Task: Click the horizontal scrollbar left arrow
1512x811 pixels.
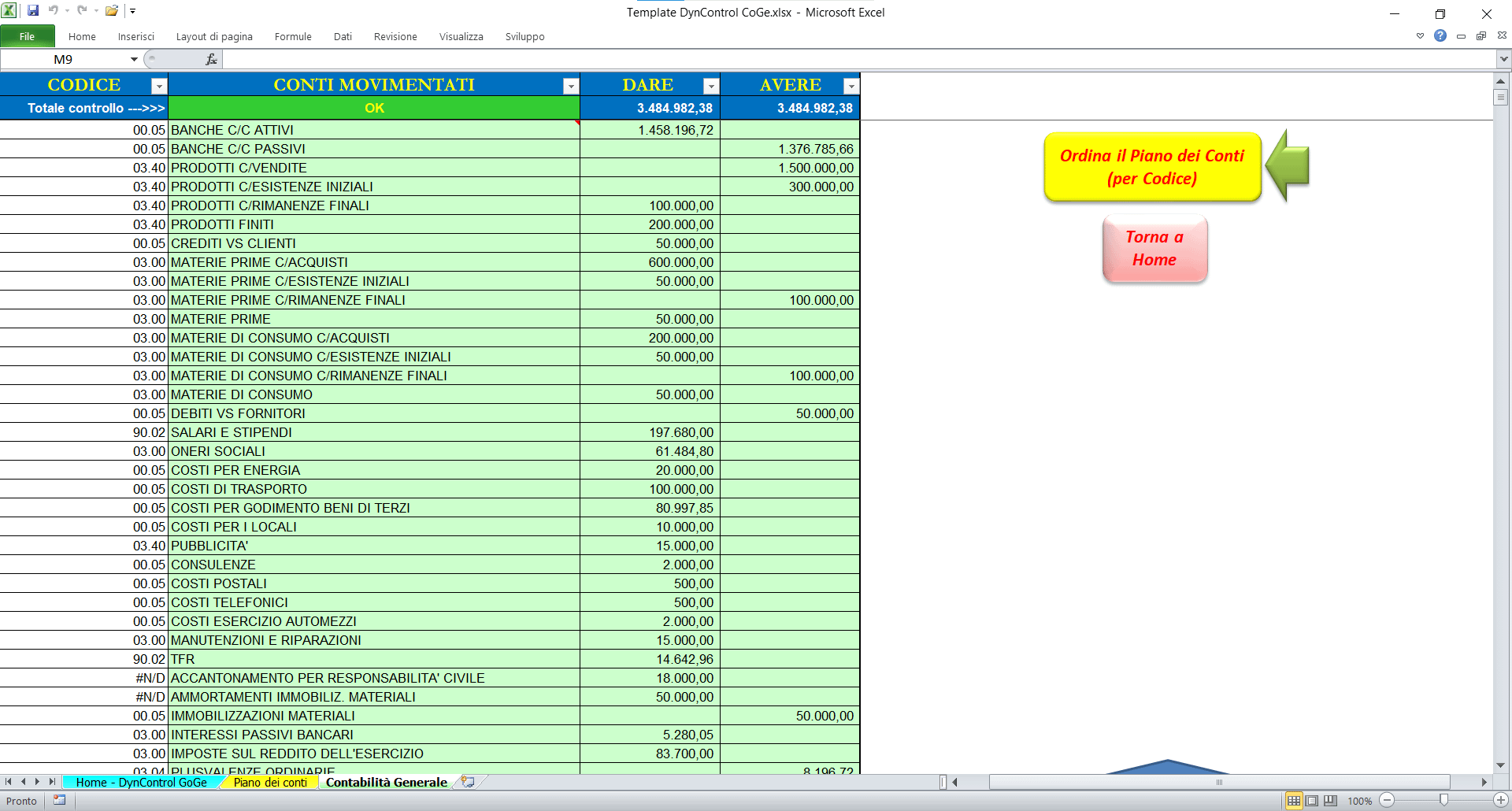Action: pos(954,782)
